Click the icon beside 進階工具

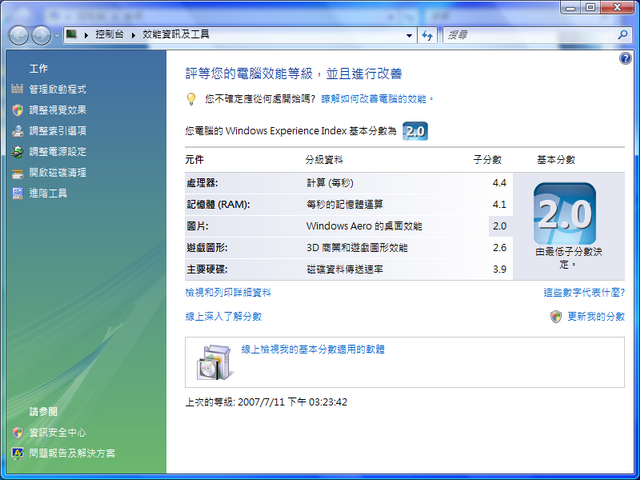[18, 193]
